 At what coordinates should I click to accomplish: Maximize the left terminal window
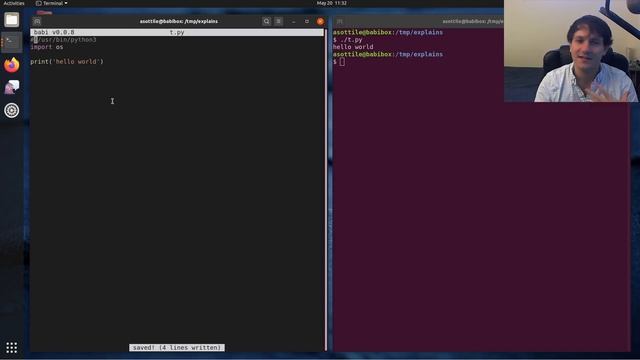point(307,21)
